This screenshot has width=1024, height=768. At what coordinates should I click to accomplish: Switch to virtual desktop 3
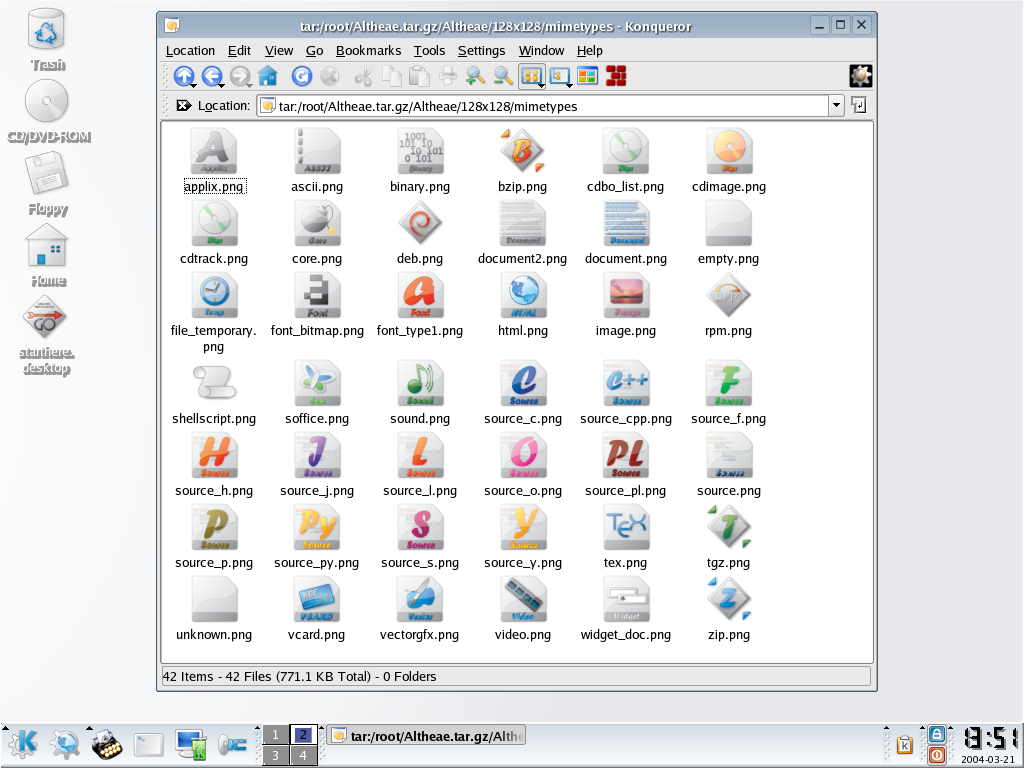click(275, 755)
